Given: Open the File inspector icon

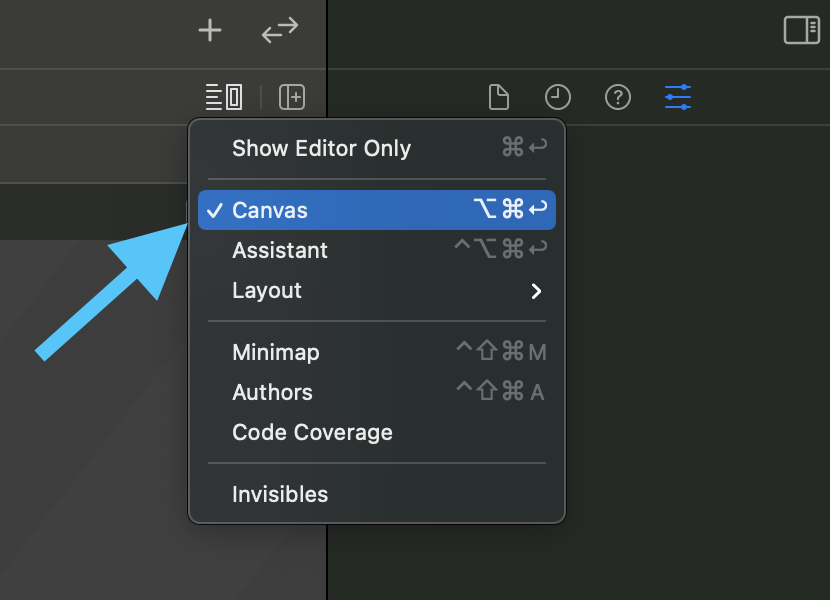Looking at the screenshot, I should 499,97.
